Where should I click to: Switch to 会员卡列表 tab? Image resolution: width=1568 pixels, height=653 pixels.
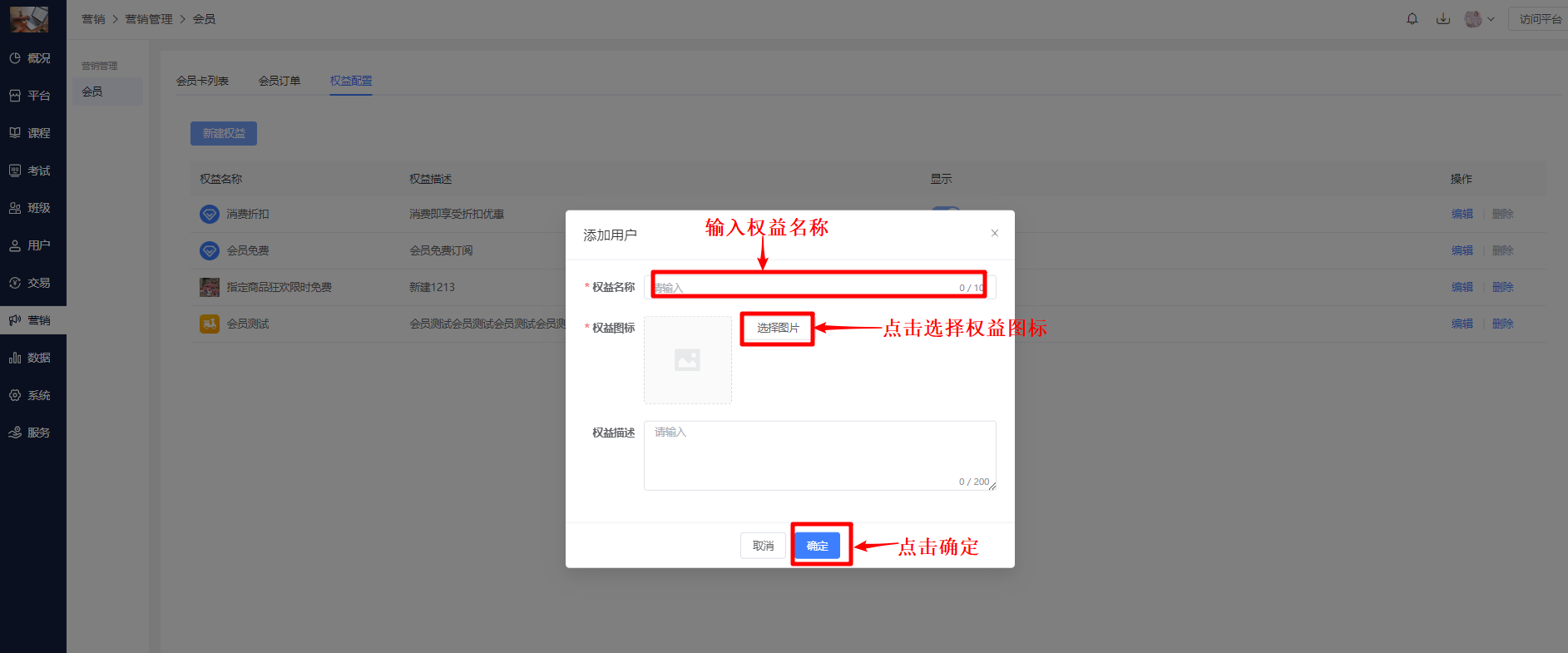coord(202,81)
